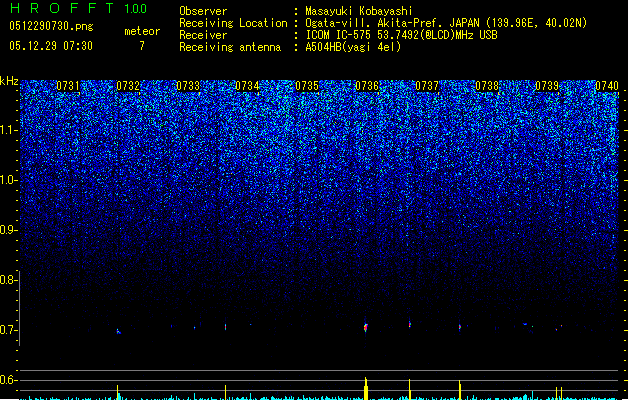Screen dimensions: 629x400
Task: Click the 1.1 kHz axis label
Action: [x=8, y=130]
